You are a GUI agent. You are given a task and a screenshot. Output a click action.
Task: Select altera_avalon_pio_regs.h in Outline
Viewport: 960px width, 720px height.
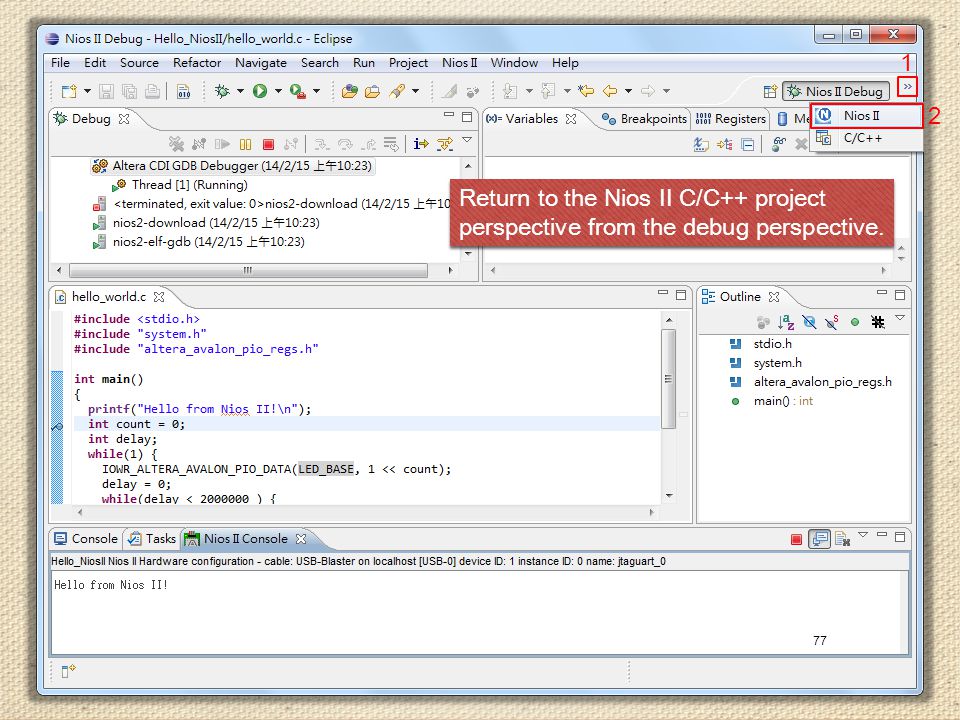pos(811,382)
